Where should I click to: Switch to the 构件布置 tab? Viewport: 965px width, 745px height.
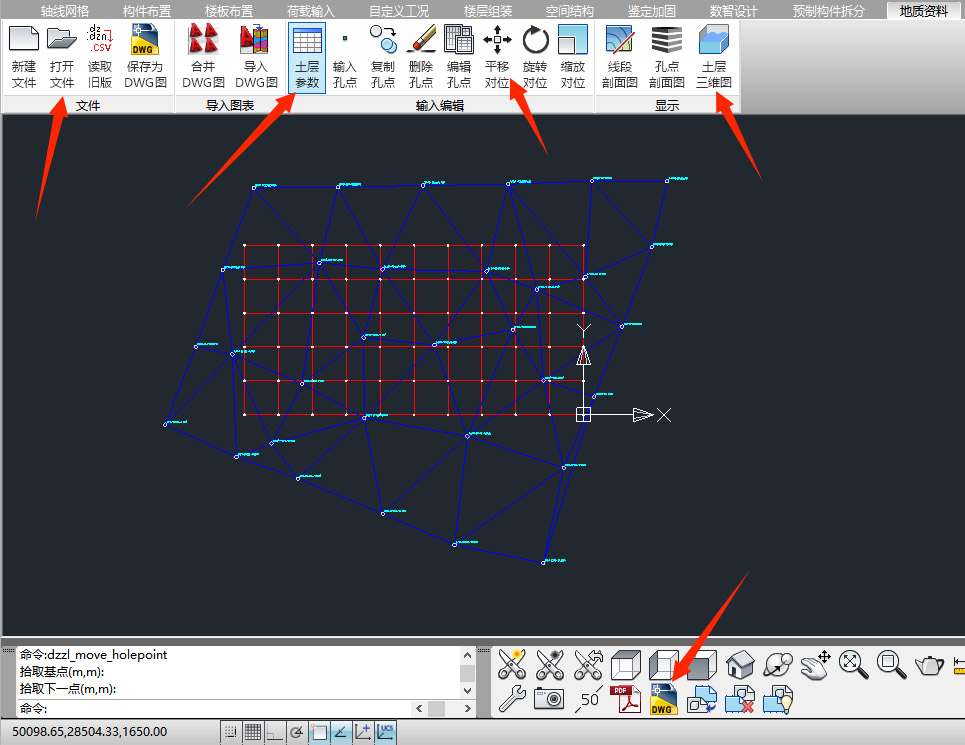[x=146, y=11]
